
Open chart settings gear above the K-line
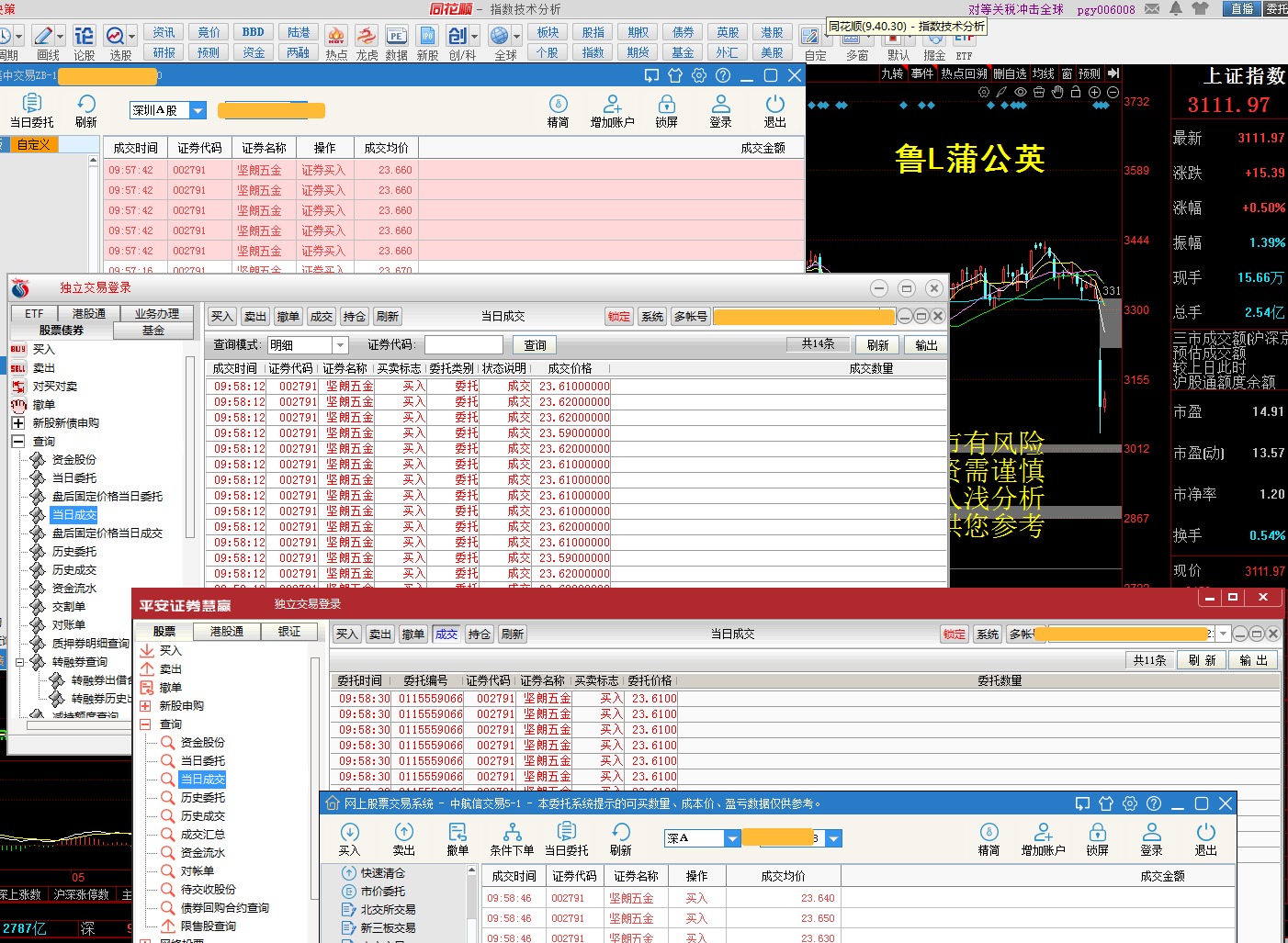pyautogui.click(x=984, y=92)
